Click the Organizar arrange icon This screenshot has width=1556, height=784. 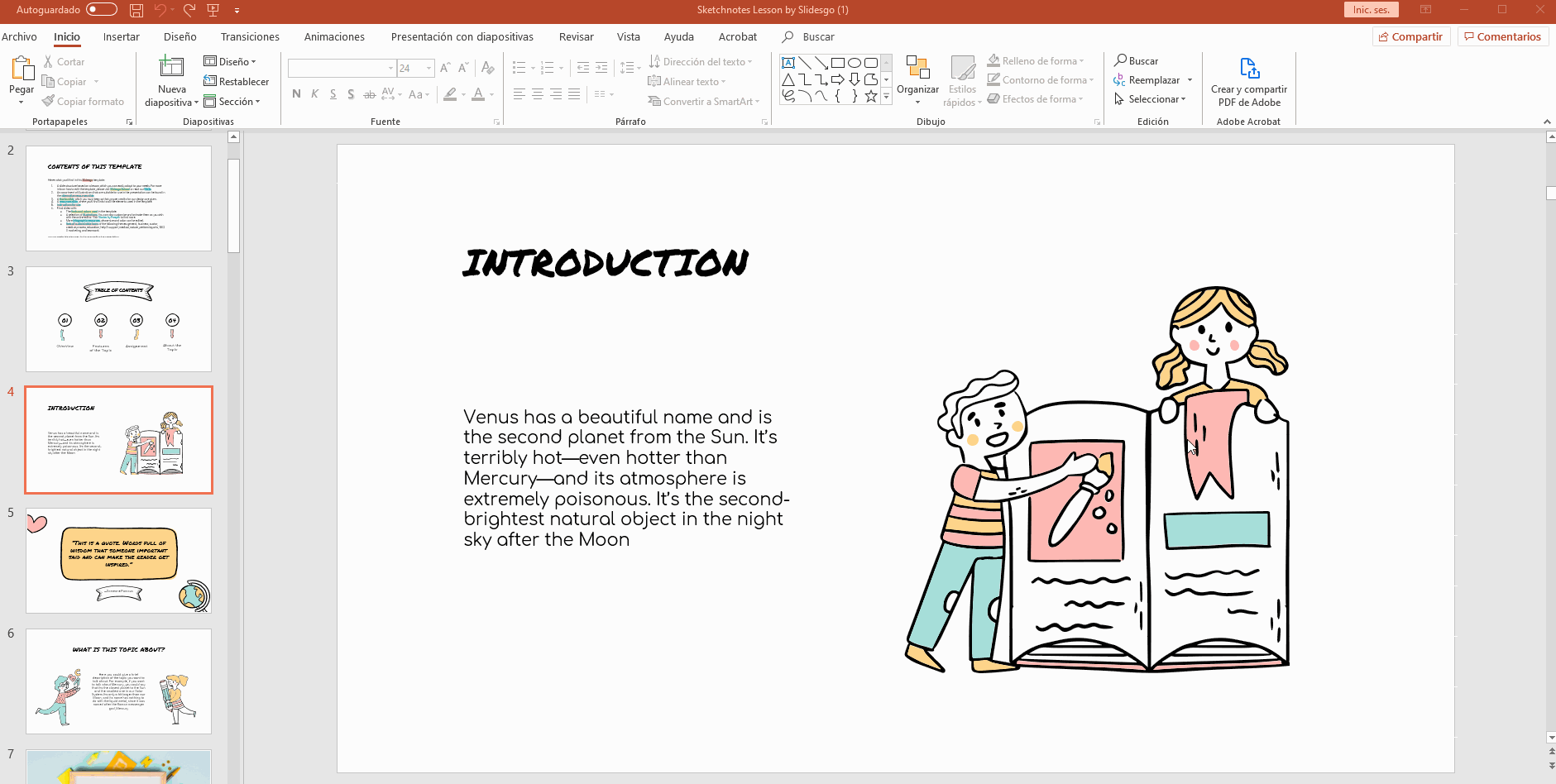tap(917, 68)
